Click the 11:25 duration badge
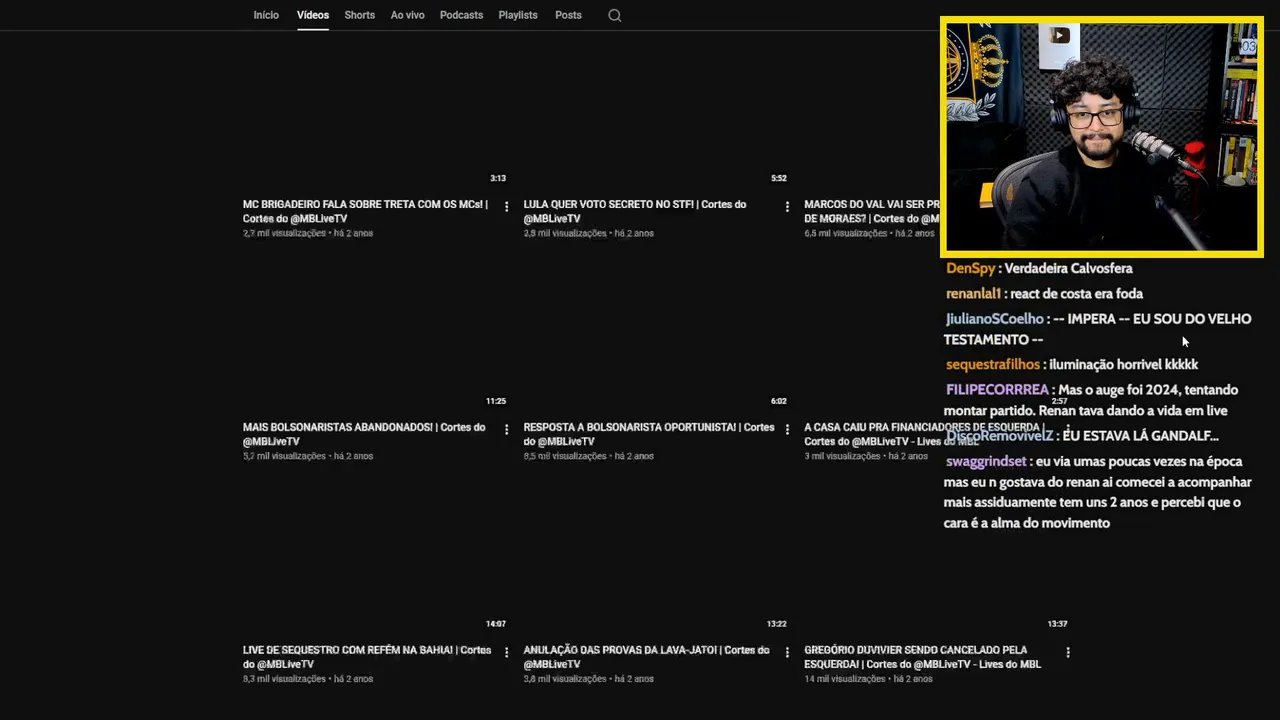This screenshot has width=1280, height=720. point(496,401)
